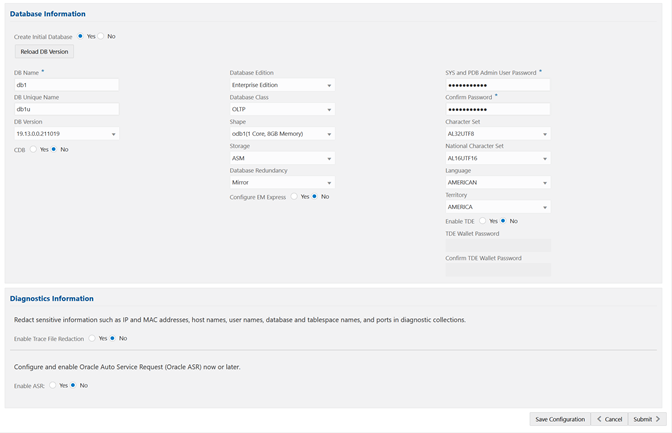The image size is (672, 433).
Task: Select No for Trace File Redaction
Action: pos(112,339)
